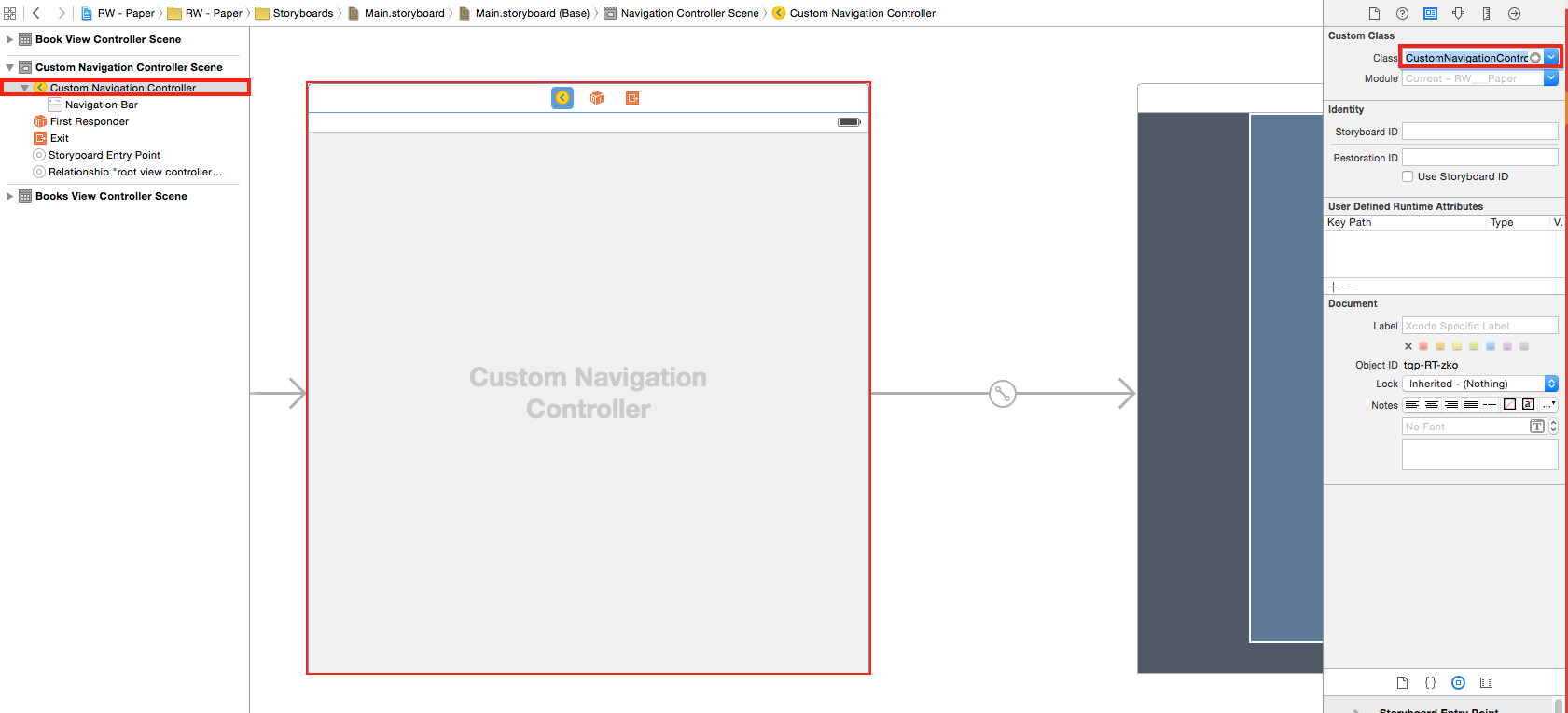
Task: Select Storyboard Entry Point in outline
Action: click(104, 155)
